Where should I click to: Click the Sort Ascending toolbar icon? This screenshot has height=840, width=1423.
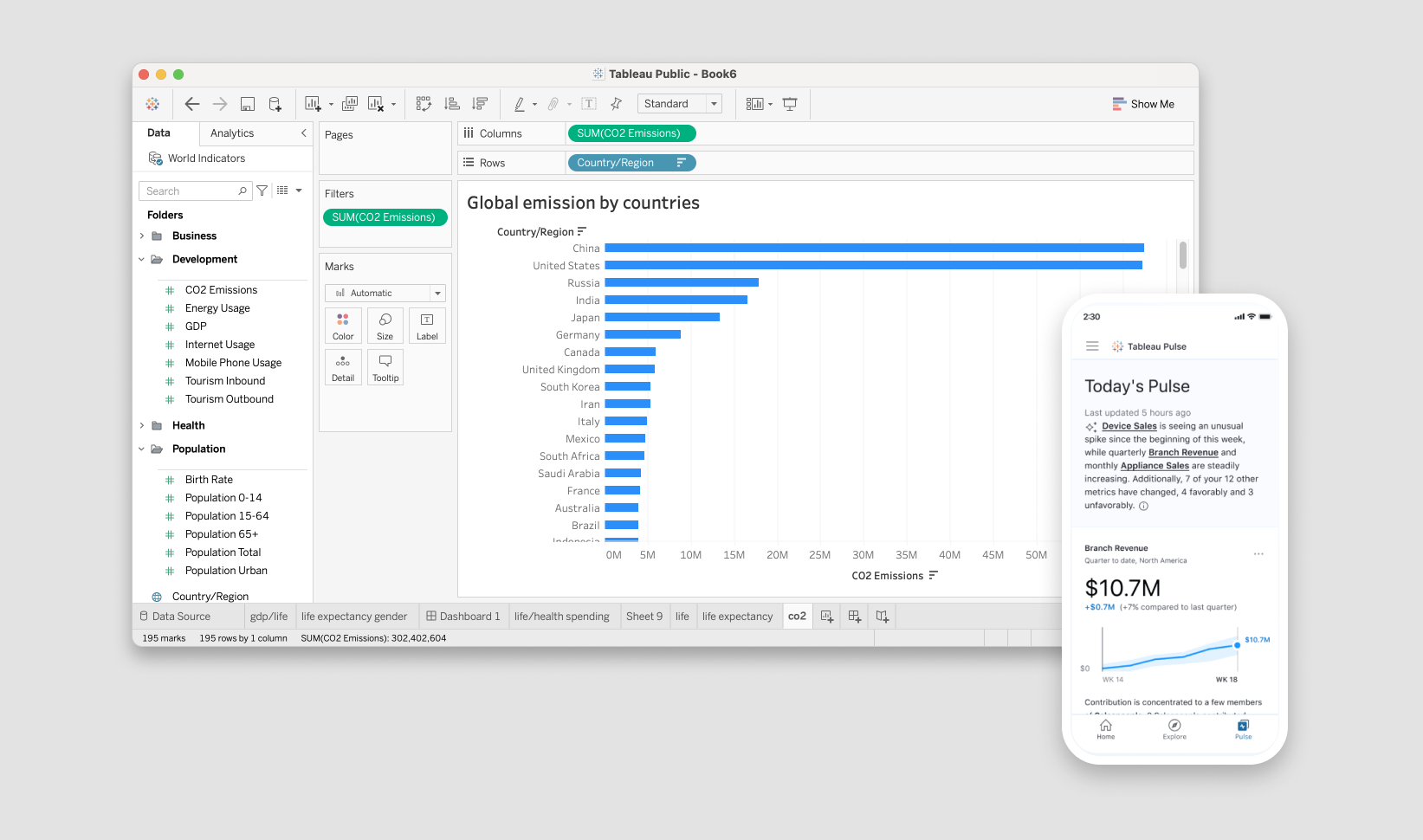pos(452,104)
